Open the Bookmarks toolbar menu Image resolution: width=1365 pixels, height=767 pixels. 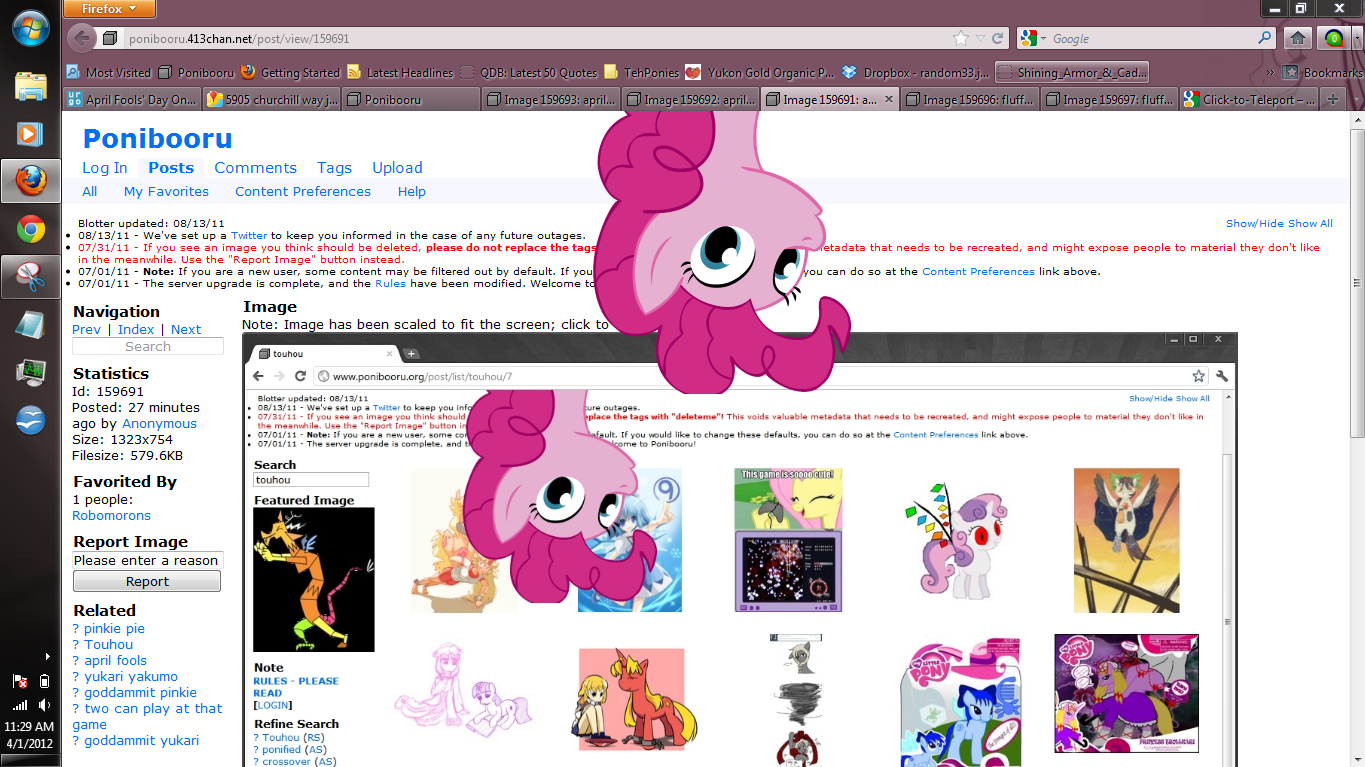pyautogui.click(x=1322, y=72)
